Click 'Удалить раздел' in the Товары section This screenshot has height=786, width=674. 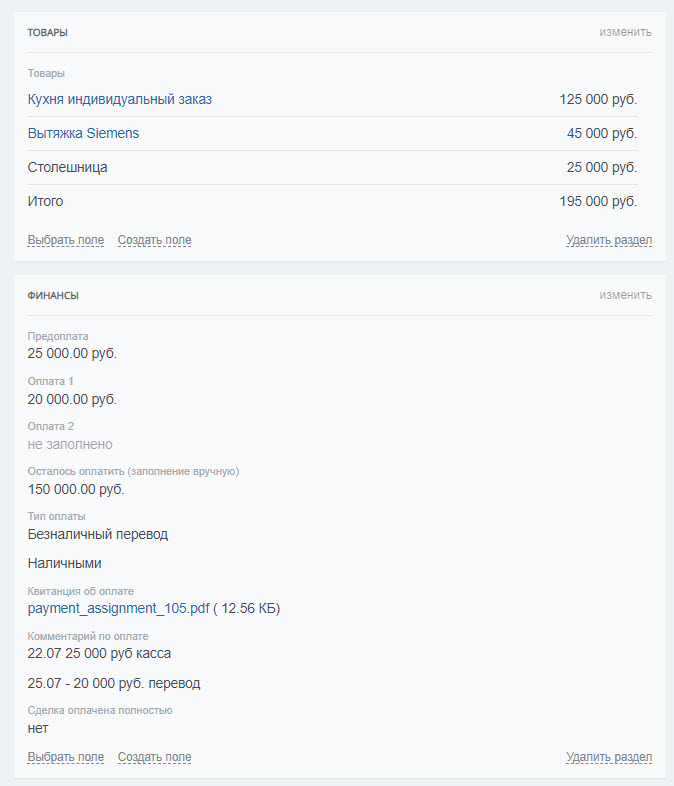click(x=609, y=240)
